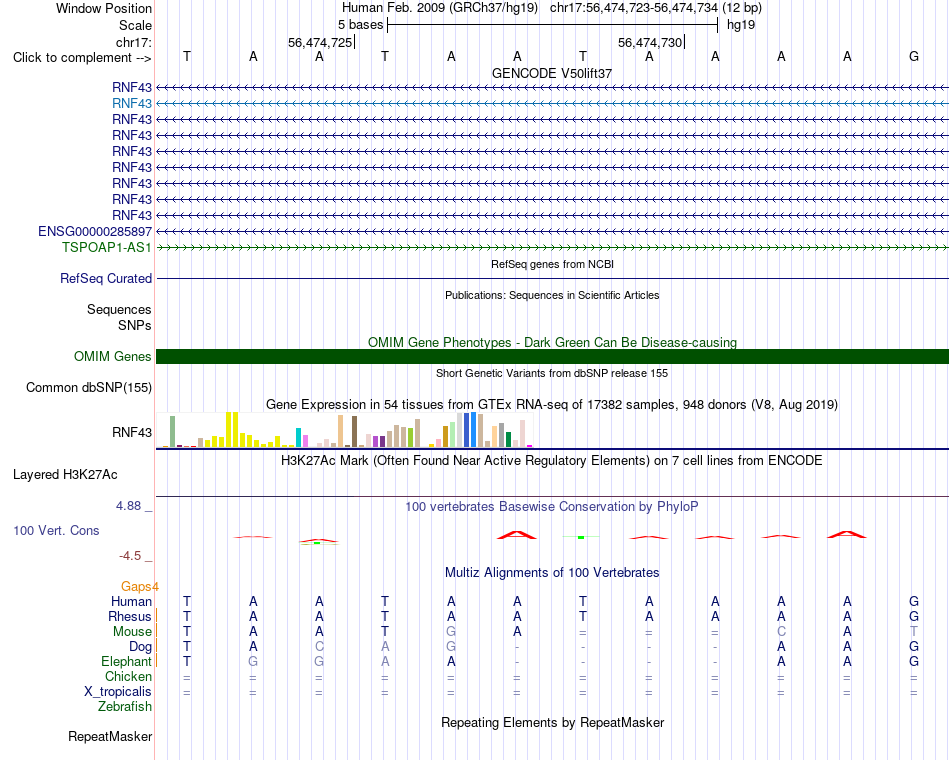This screenshot has height=760, width=950.
Task: Click the green PhyloP marker under base T
Action: coord(580,537)
